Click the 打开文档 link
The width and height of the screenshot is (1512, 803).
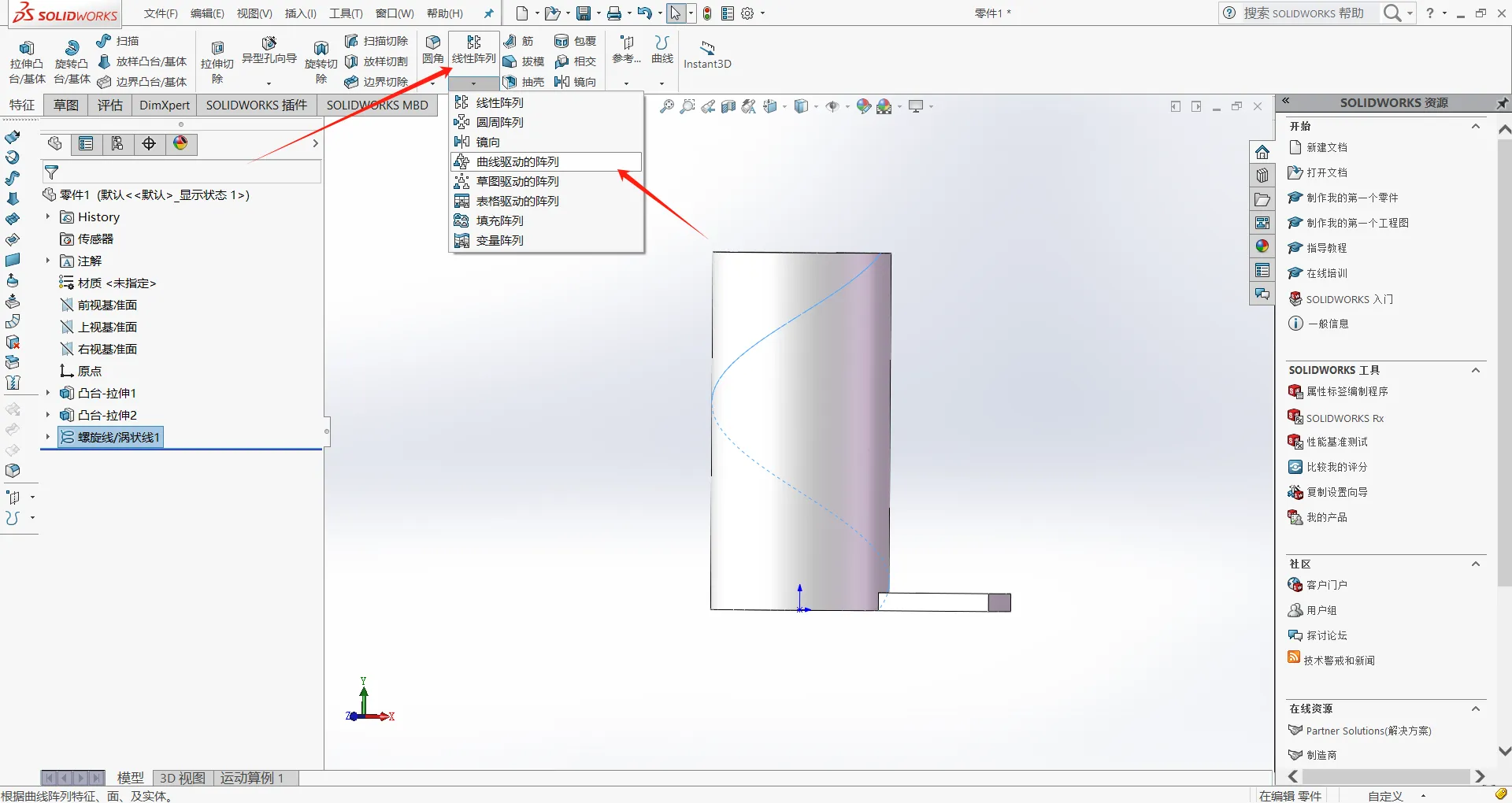1327,172
